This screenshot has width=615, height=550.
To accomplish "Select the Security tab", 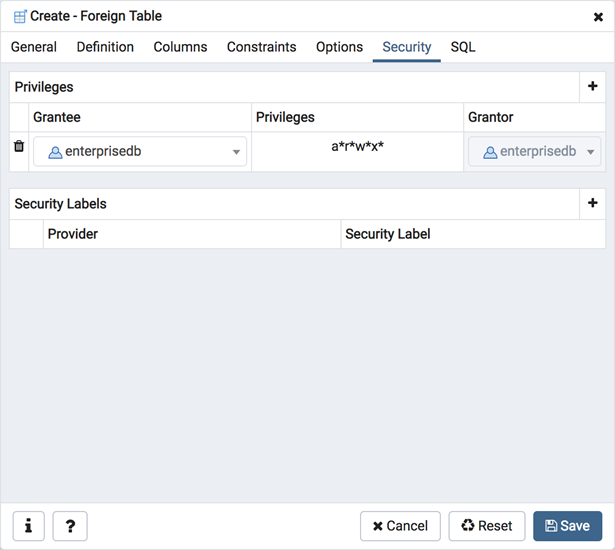I will [x=406, y=47].
